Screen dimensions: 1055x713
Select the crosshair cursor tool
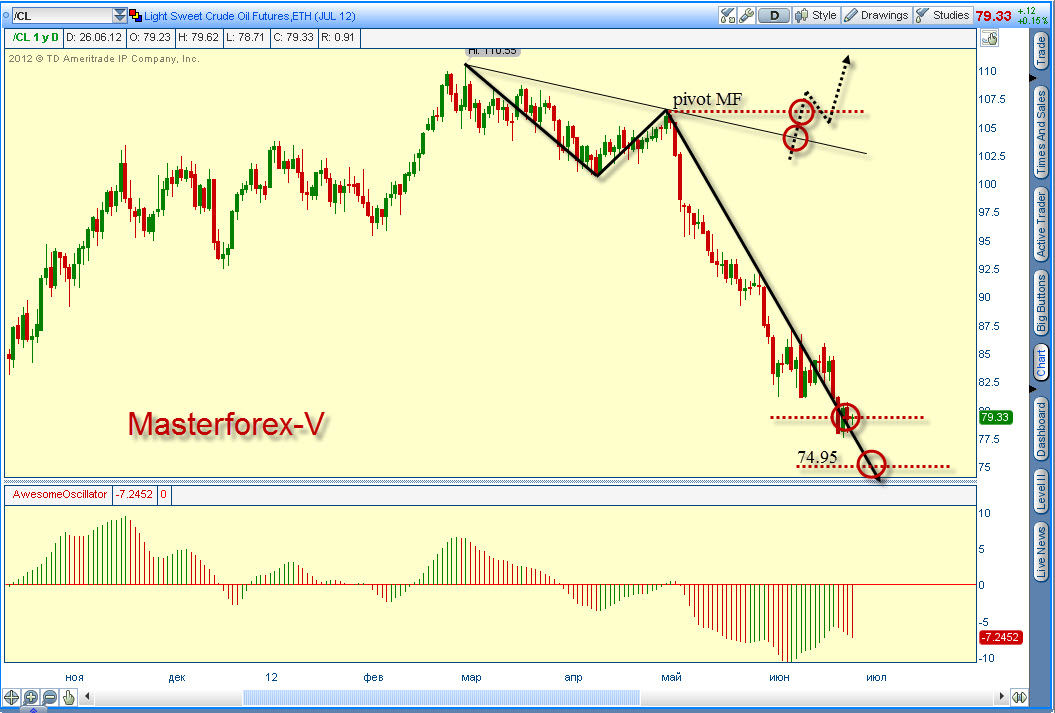point(11,697)
